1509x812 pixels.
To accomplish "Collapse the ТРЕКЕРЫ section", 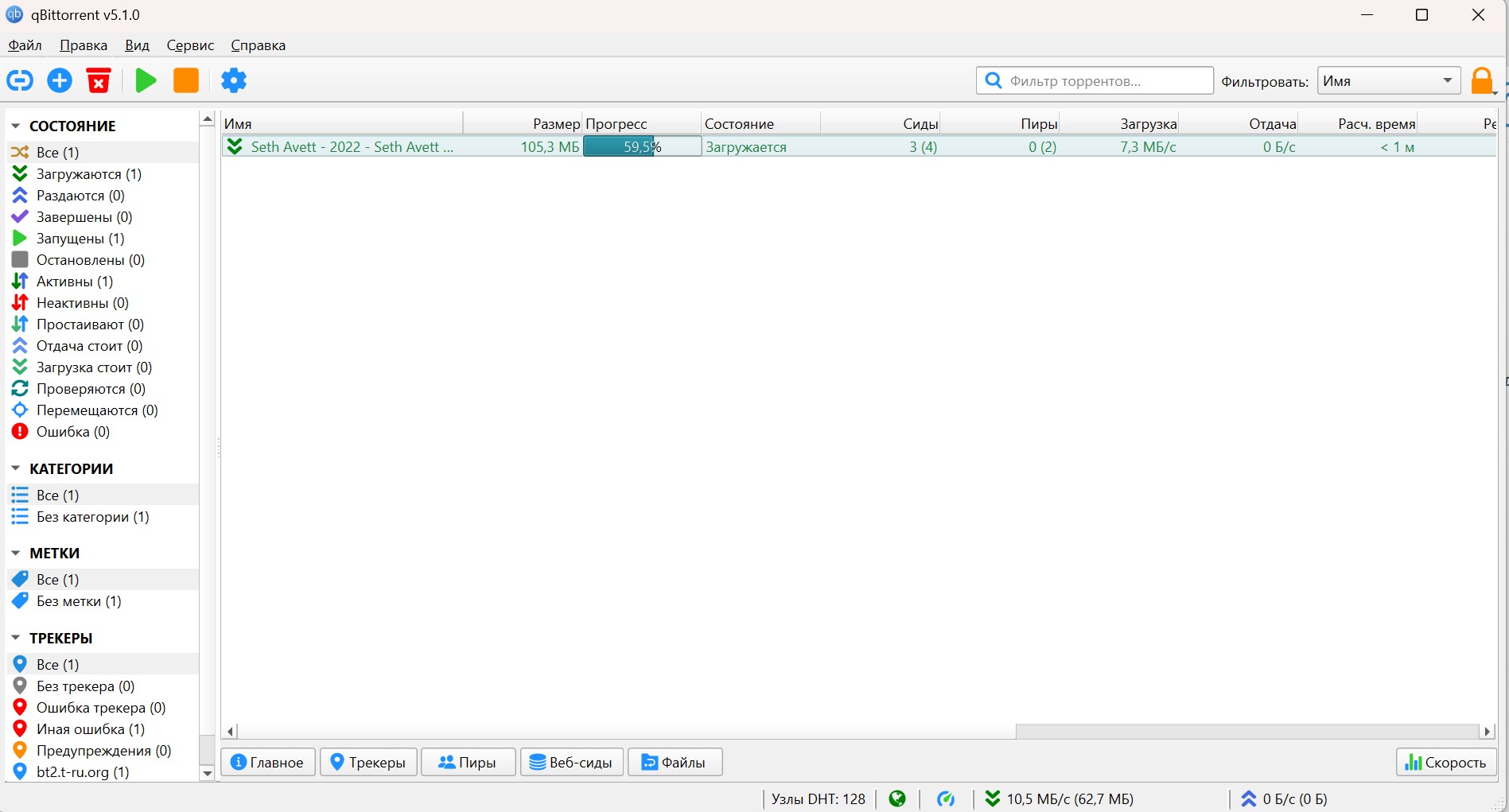I will [x=15, y=638].
